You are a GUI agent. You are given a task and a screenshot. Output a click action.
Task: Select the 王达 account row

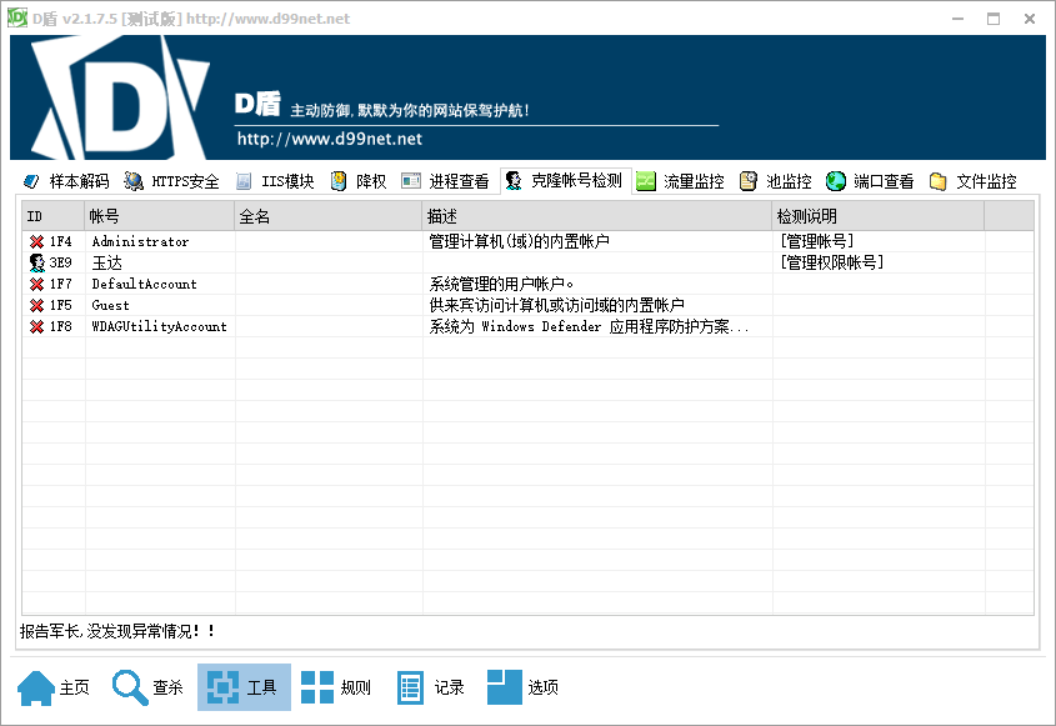(x=527, y=263)
